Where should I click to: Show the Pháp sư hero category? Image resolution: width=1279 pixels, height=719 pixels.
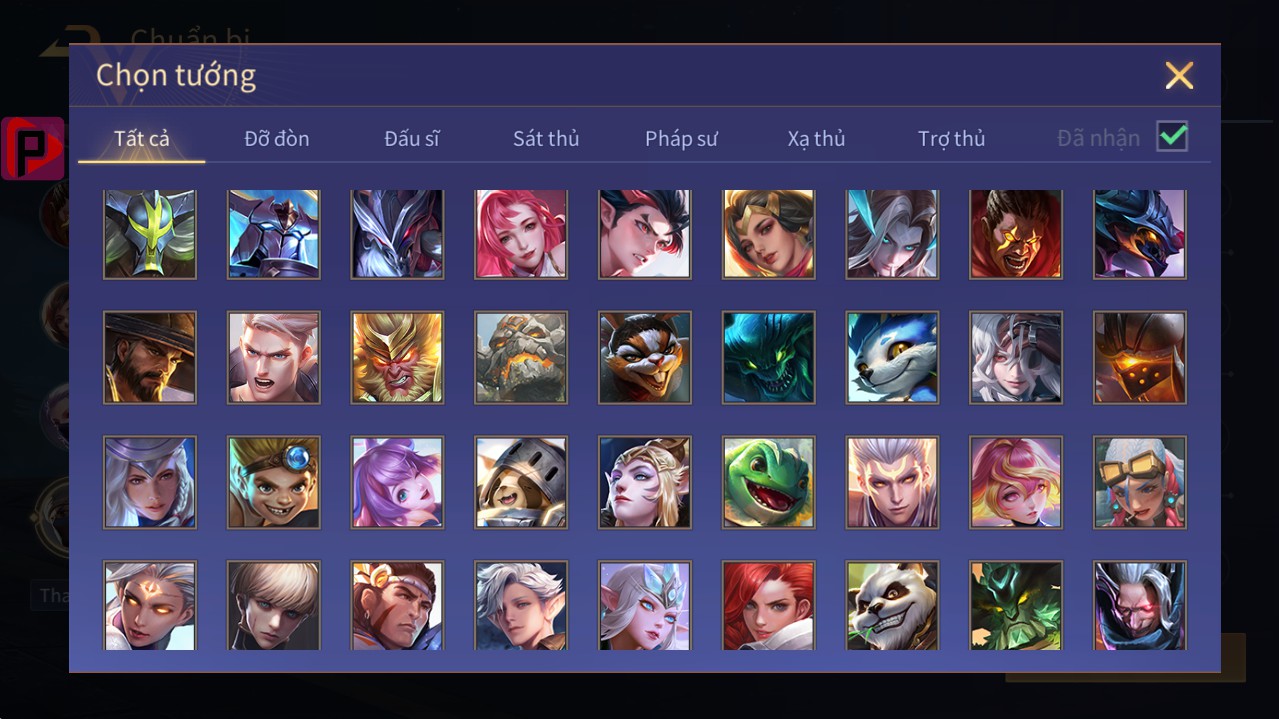click(681, 139)
